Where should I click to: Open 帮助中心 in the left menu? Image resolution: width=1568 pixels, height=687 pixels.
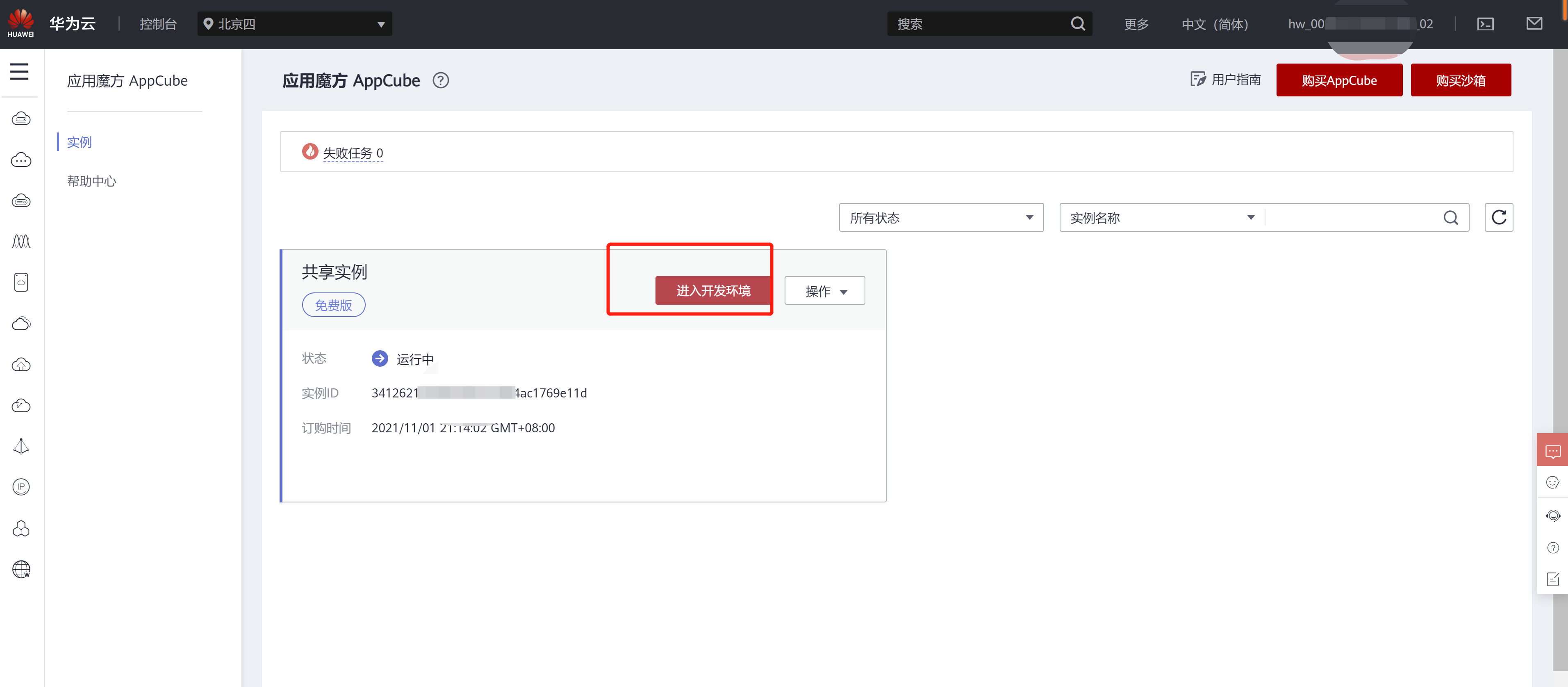coord(91,181)
